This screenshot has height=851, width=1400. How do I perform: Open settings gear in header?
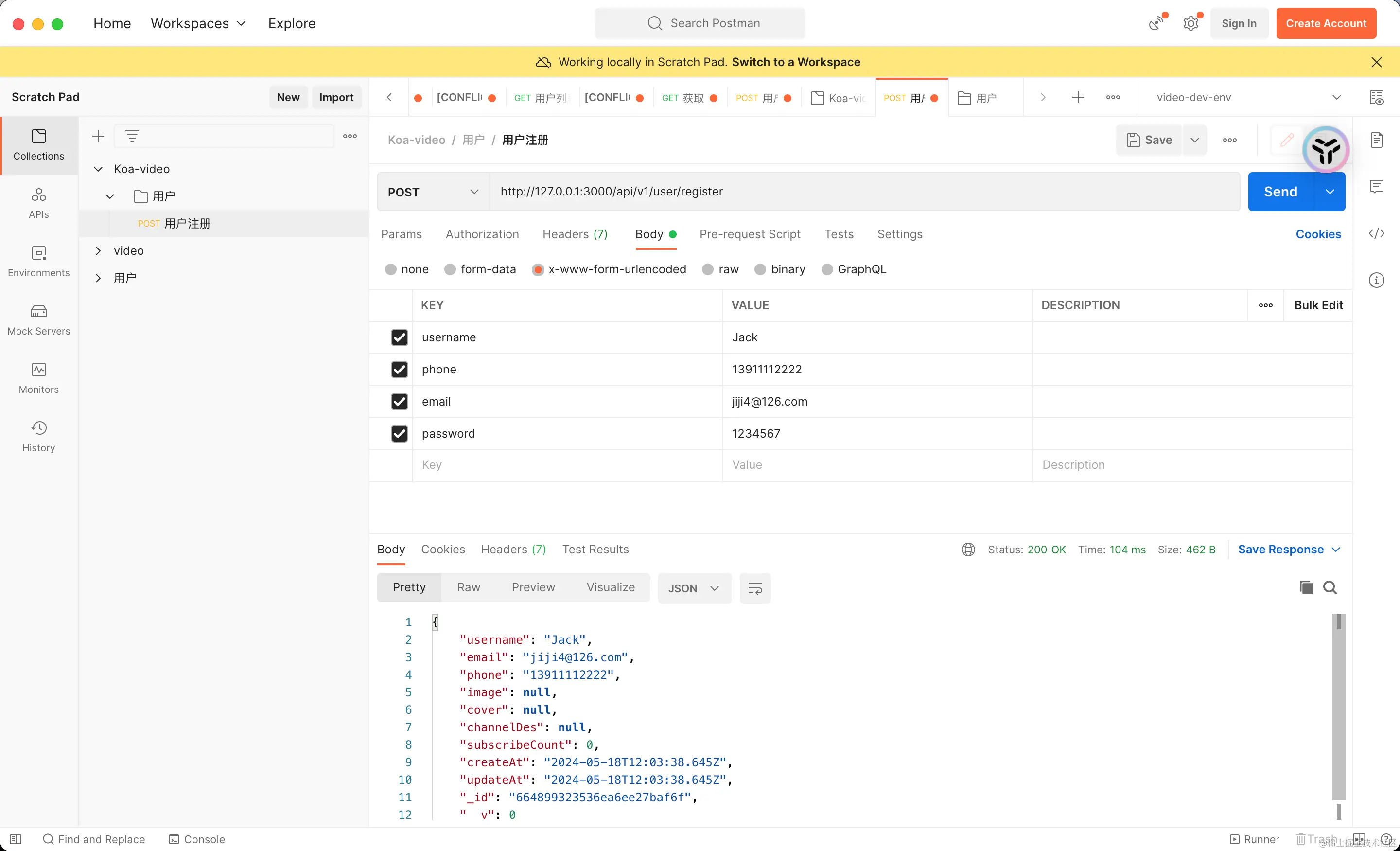pyautogui.click(x=1190, y=23)
